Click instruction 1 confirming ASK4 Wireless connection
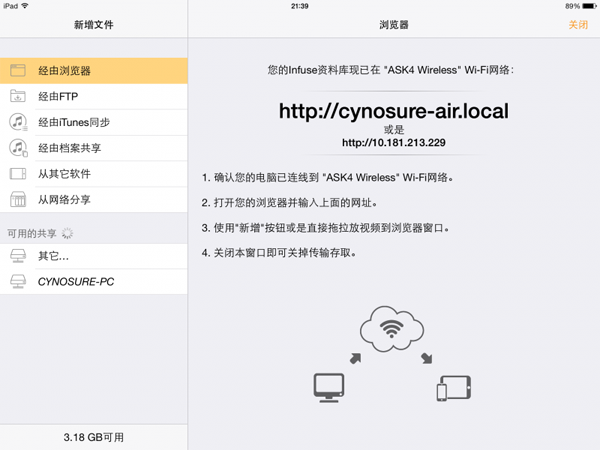The width and height of the screenshot is (600, 450). pyautogui.click(x=328, y=178)
